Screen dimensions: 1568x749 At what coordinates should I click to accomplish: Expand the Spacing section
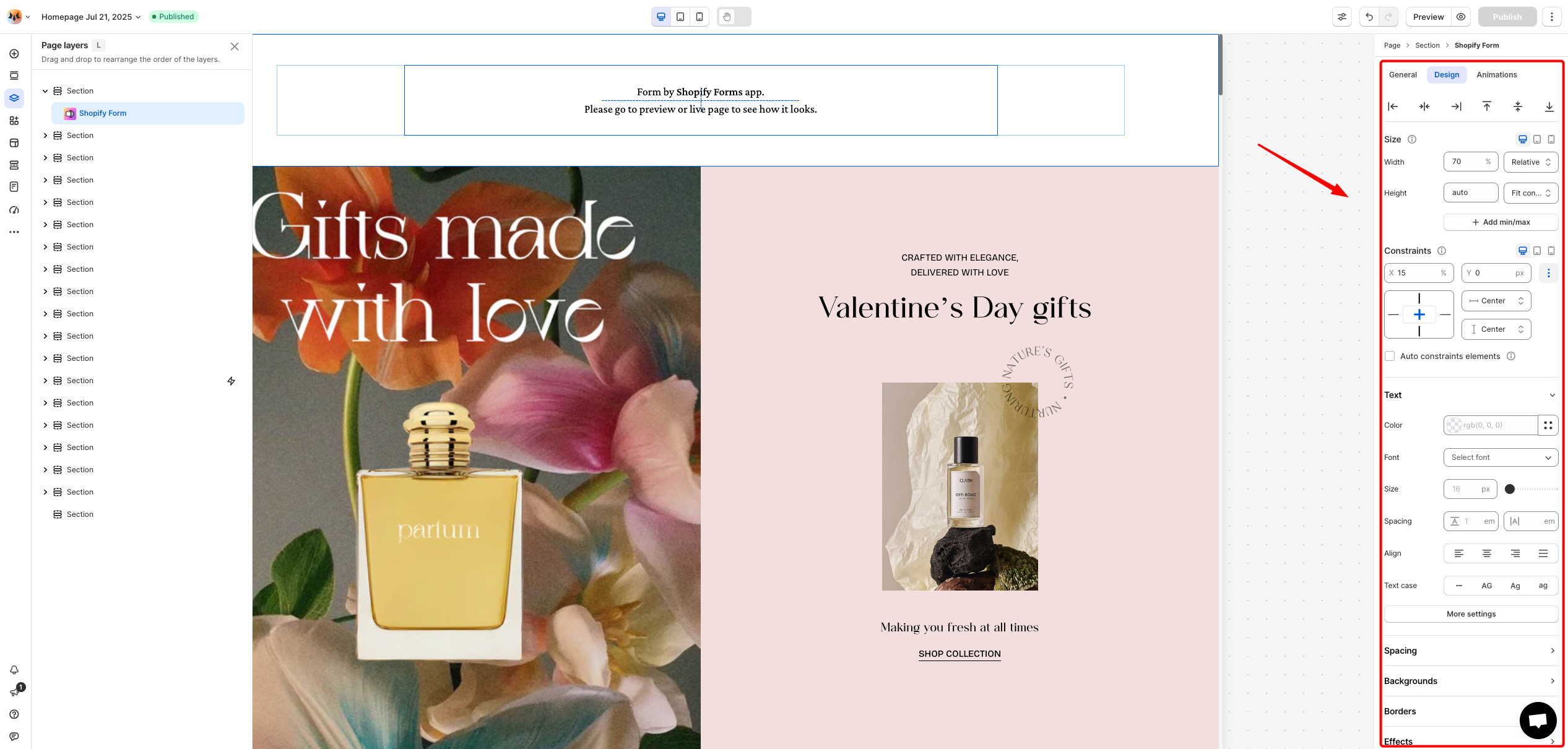(1470, 651)
